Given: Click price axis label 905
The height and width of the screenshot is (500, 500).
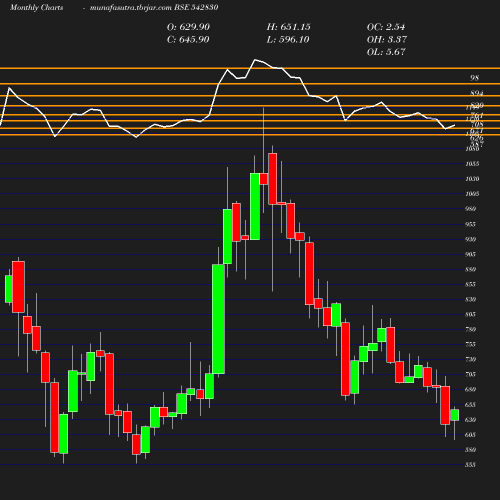Looking at the screenshot, I should 470,254.
